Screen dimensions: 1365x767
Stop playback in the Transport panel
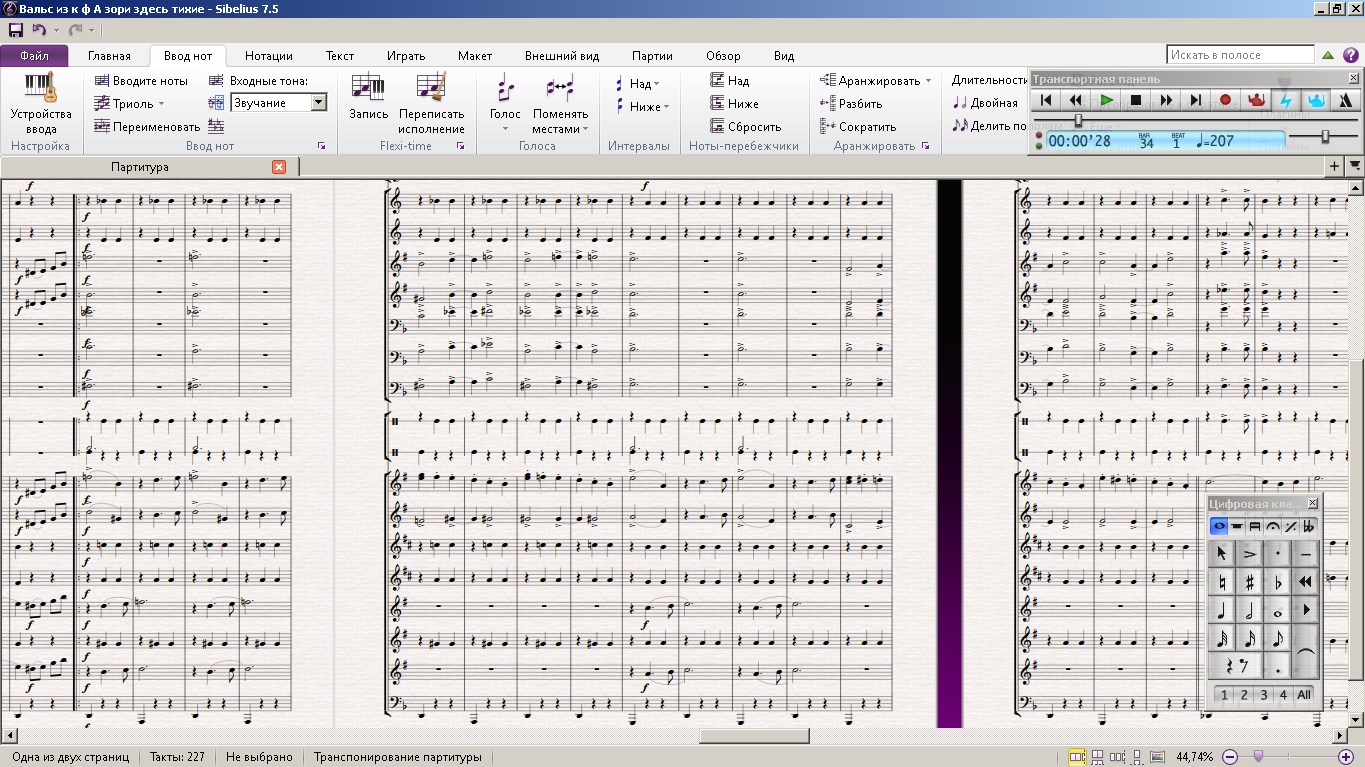pos(1136,100)
